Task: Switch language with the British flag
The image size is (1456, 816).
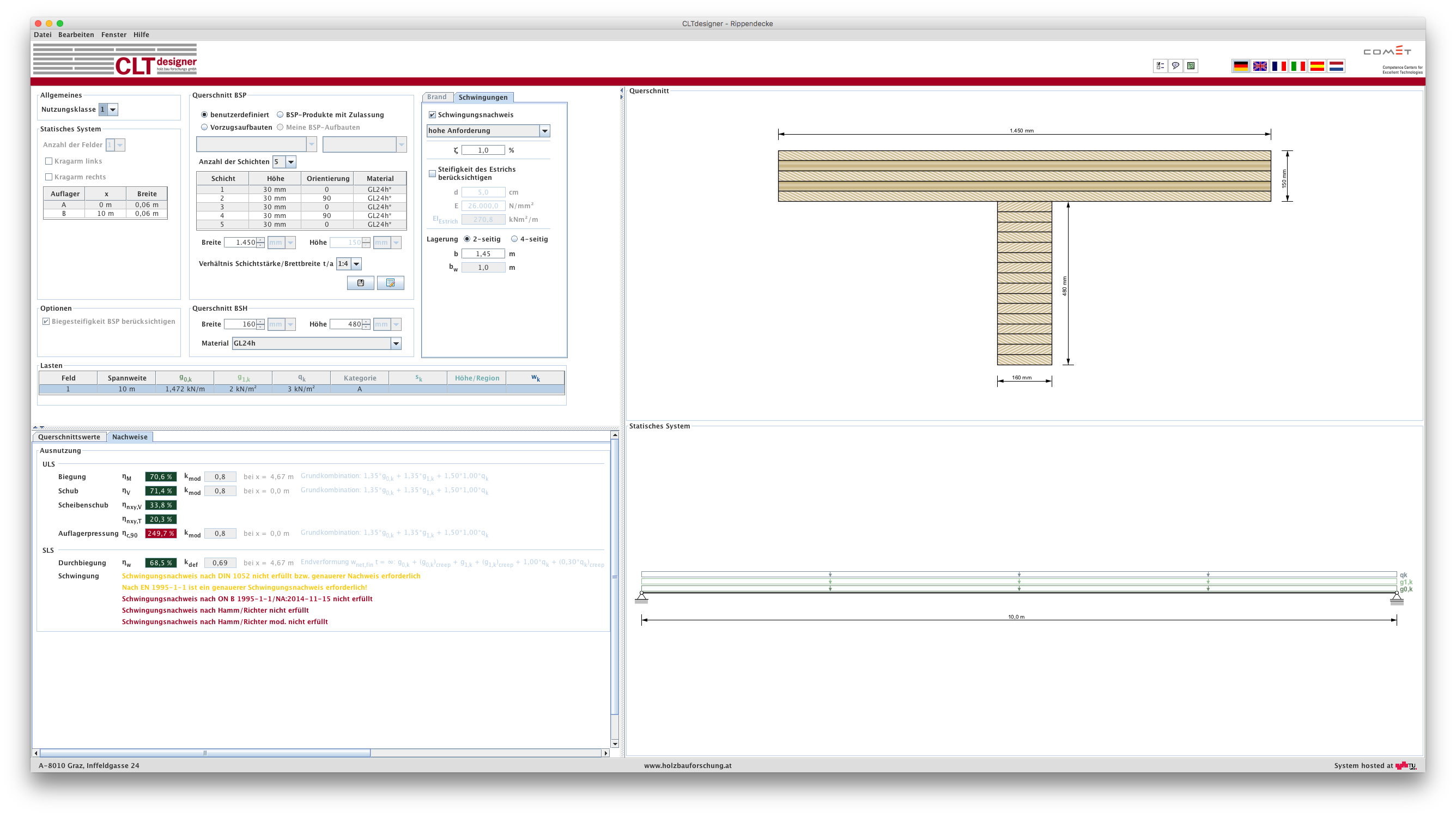Action: 1259,66
